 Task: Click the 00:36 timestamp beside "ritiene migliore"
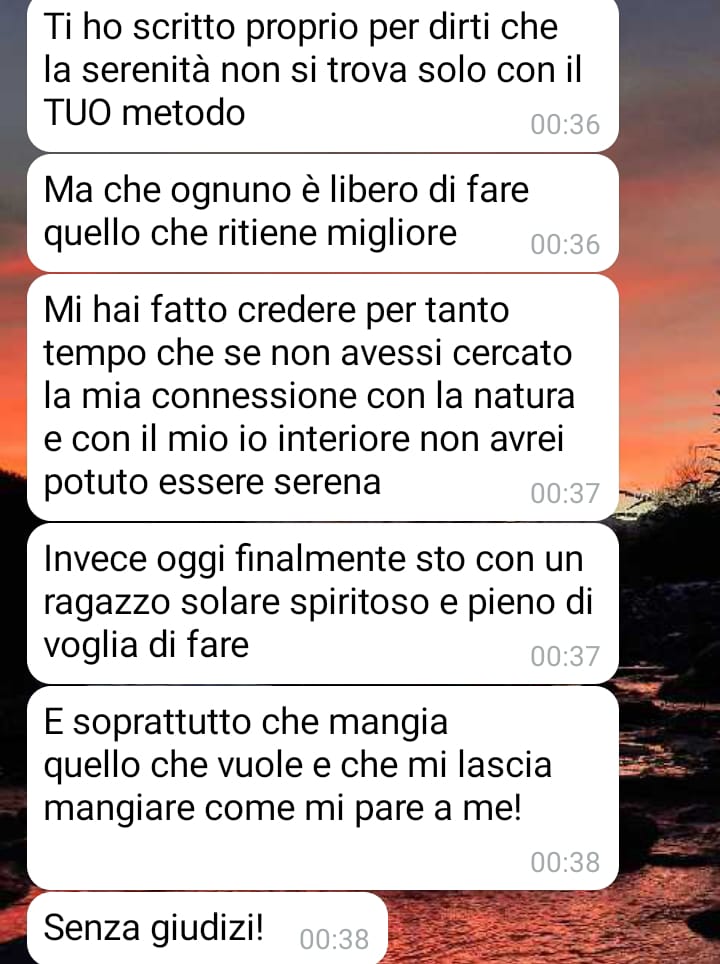[x=565, y=245]
